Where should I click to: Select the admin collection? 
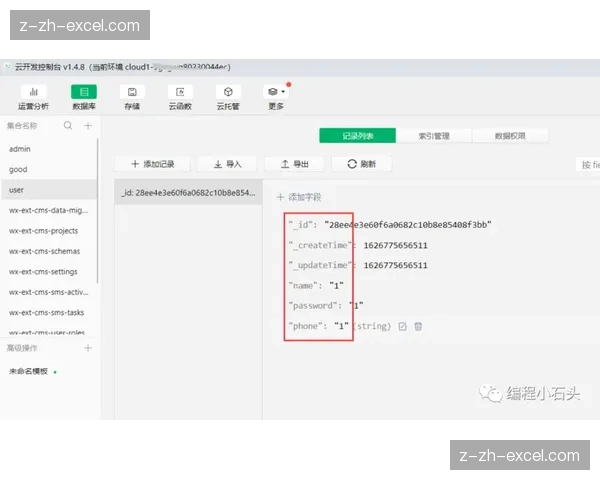coord(49,149)
